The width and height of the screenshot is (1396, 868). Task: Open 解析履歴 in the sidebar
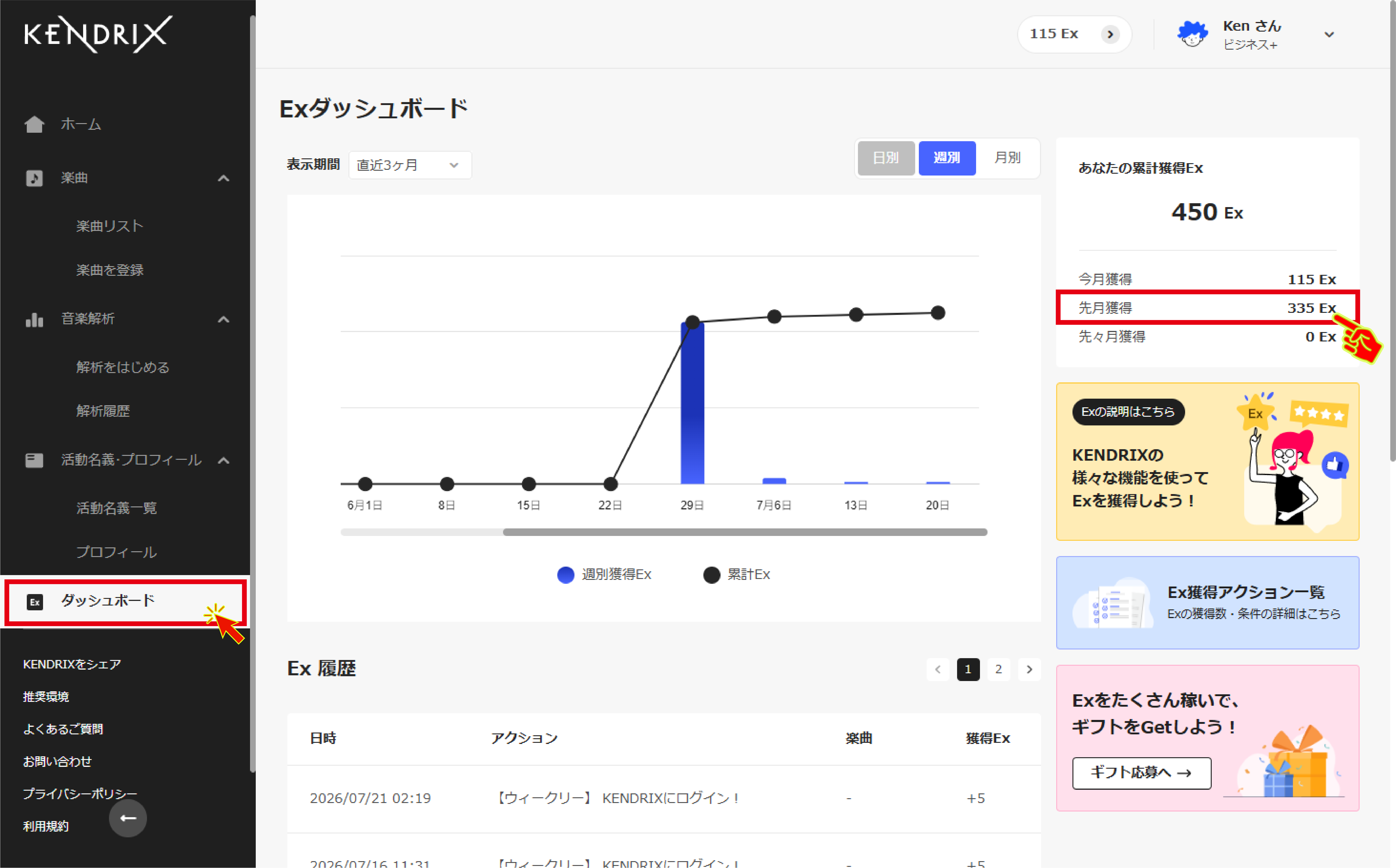(x=103, y=411)
